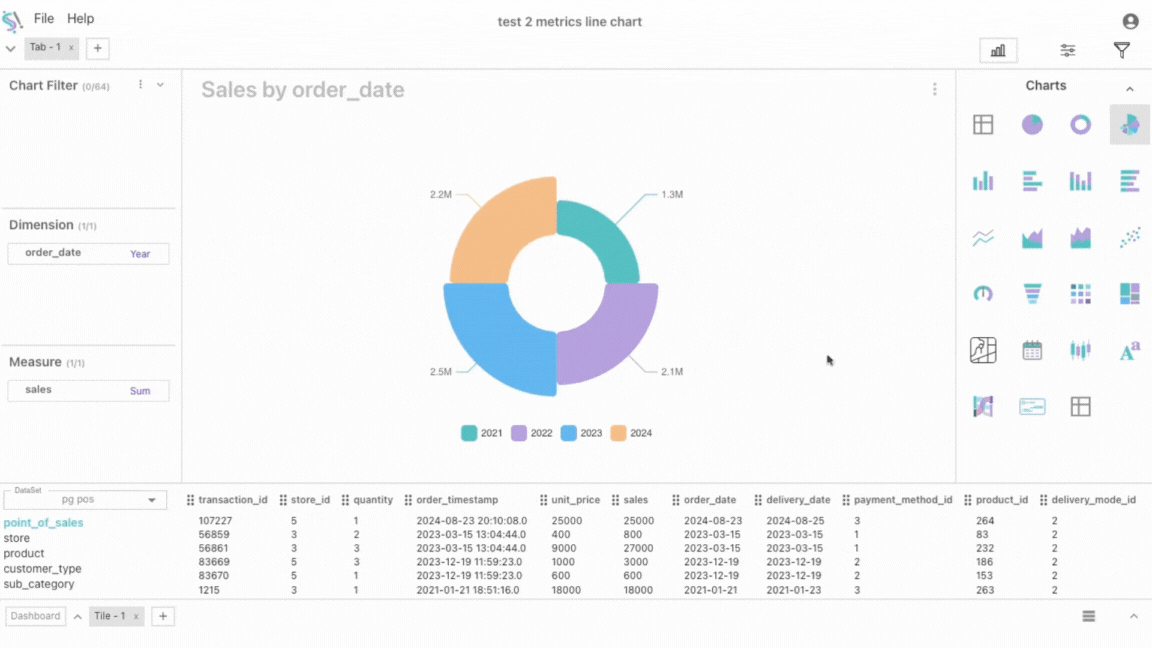Select the donut chart type

click(x=1080, y=124)
